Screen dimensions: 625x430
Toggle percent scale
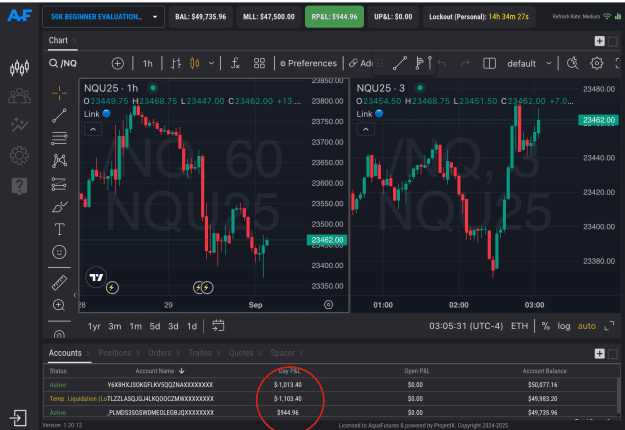[x=546, y=326]
